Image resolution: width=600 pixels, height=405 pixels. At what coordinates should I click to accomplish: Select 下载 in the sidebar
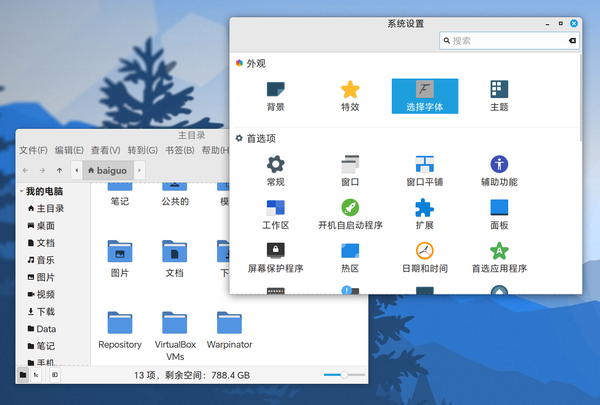pos(41,312)
